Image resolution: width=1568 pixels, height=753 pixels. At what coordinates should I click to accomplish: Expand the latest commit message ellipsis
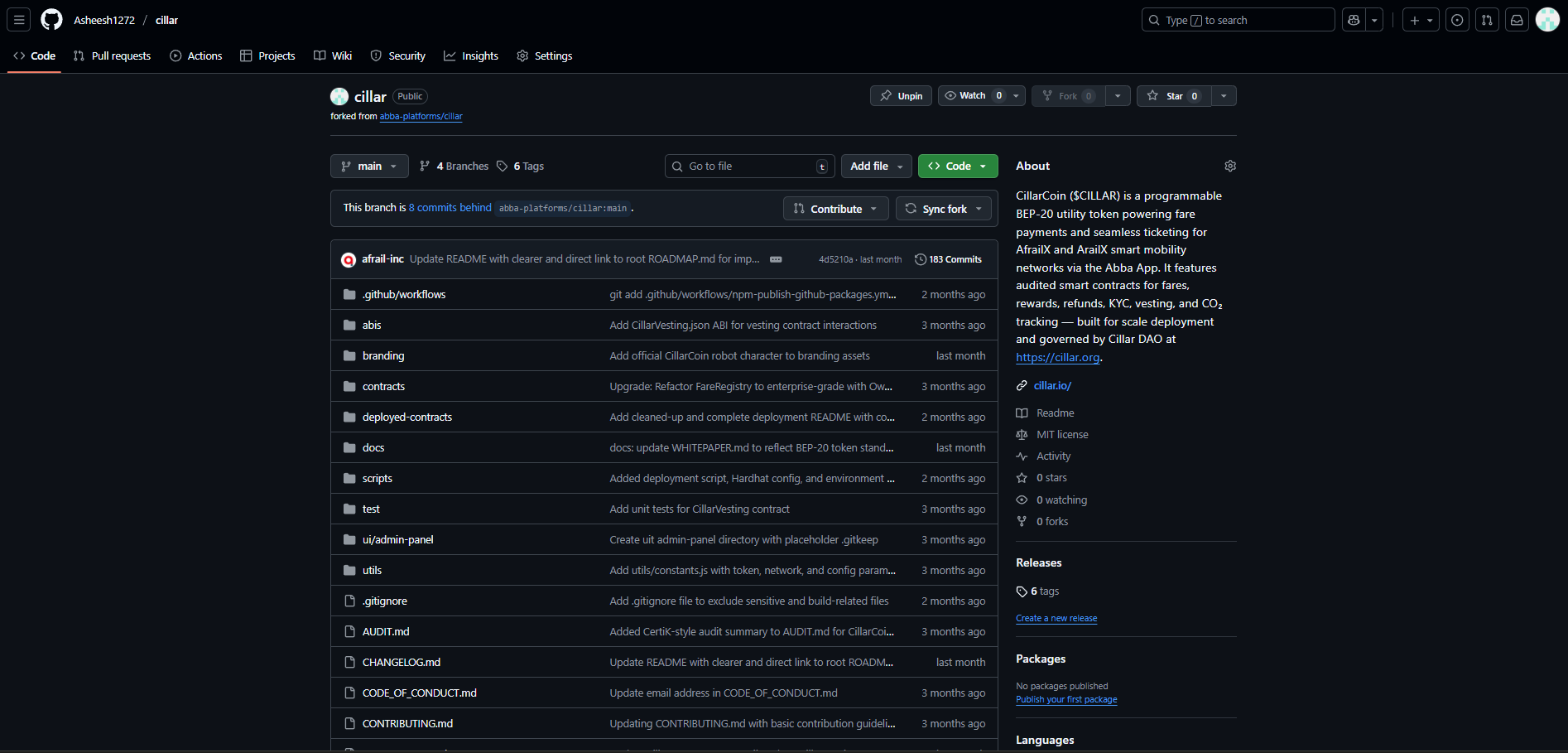tap(776, 259)
